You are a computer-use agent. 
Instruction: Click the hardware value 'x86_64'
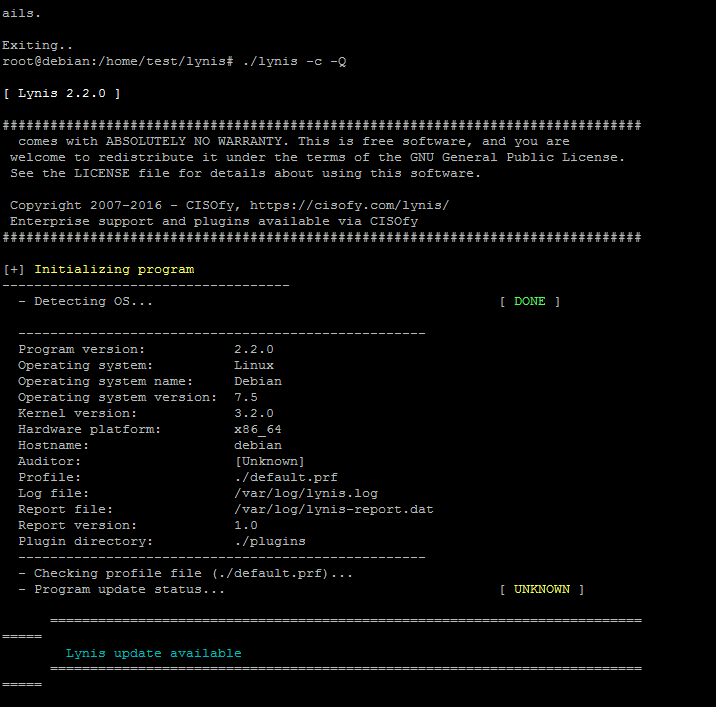(x=258, y=429)
